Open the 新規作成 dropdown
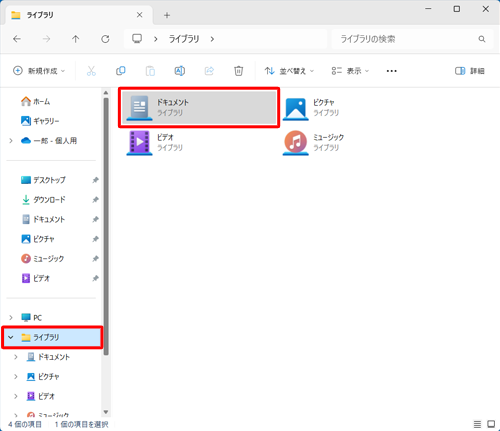Image resolution: width=500 pixels, height=431 pixels. coord(39,71)
